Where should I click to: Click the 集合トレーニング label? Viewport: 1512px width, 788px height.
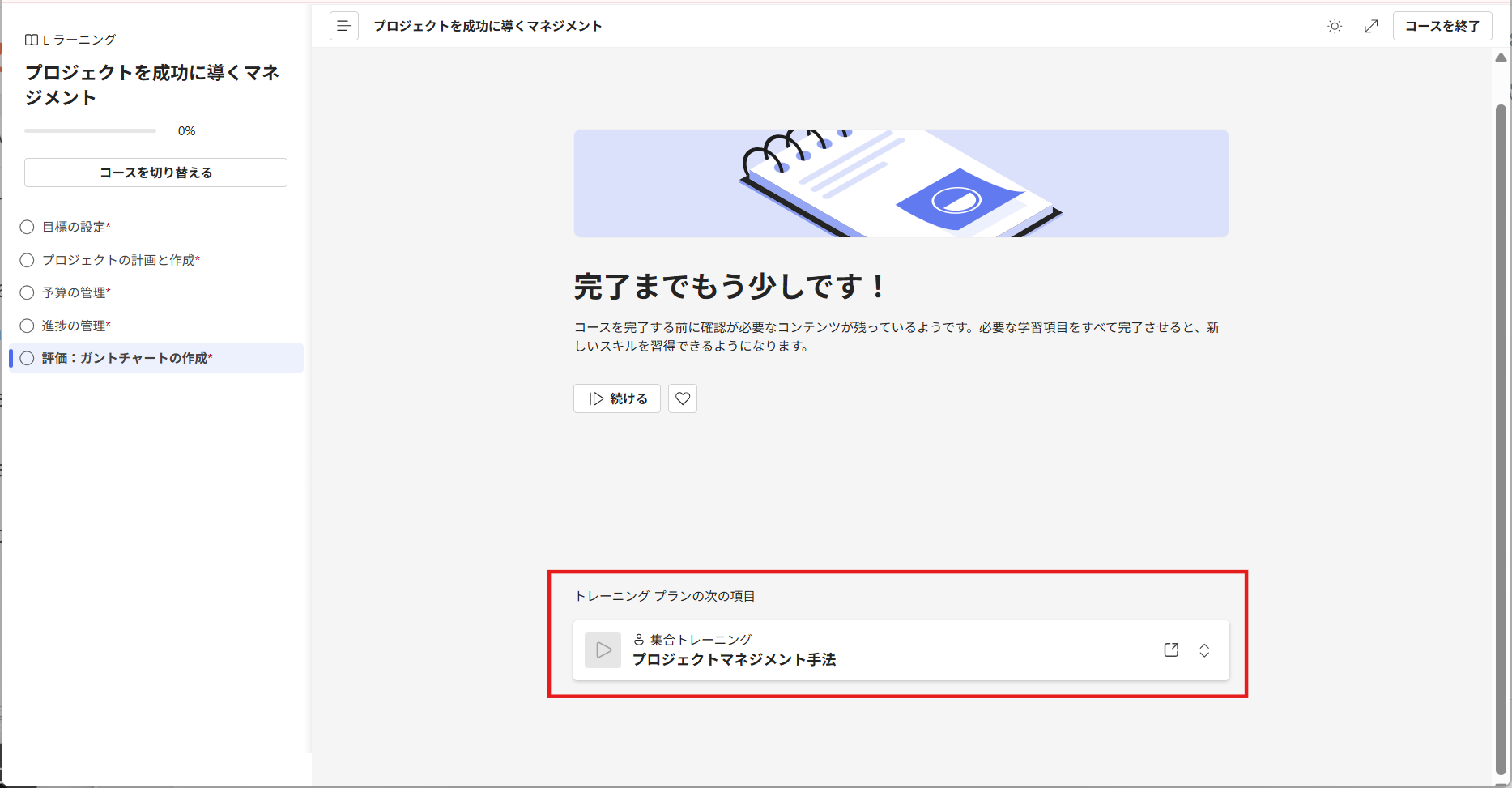pos(701,640)
